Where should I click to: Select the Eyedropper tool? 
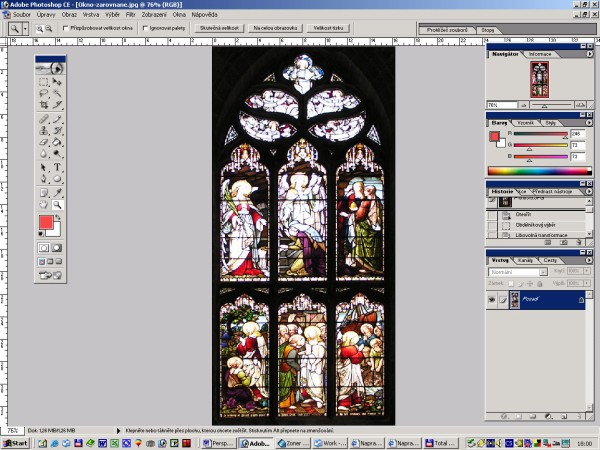[58, 192]
